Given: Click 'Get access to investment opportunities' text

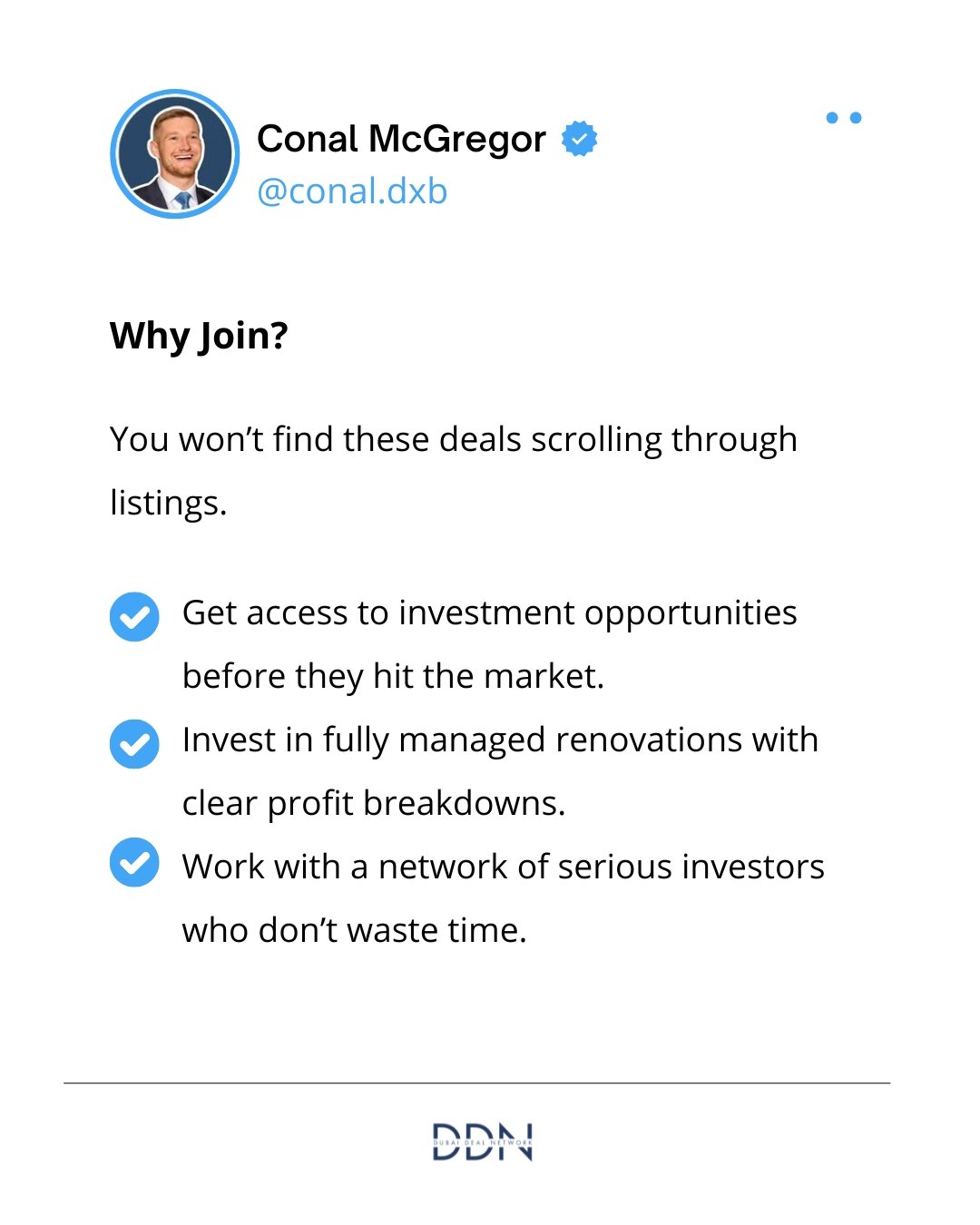Looking at the screenshot, I should click(490, 613).
